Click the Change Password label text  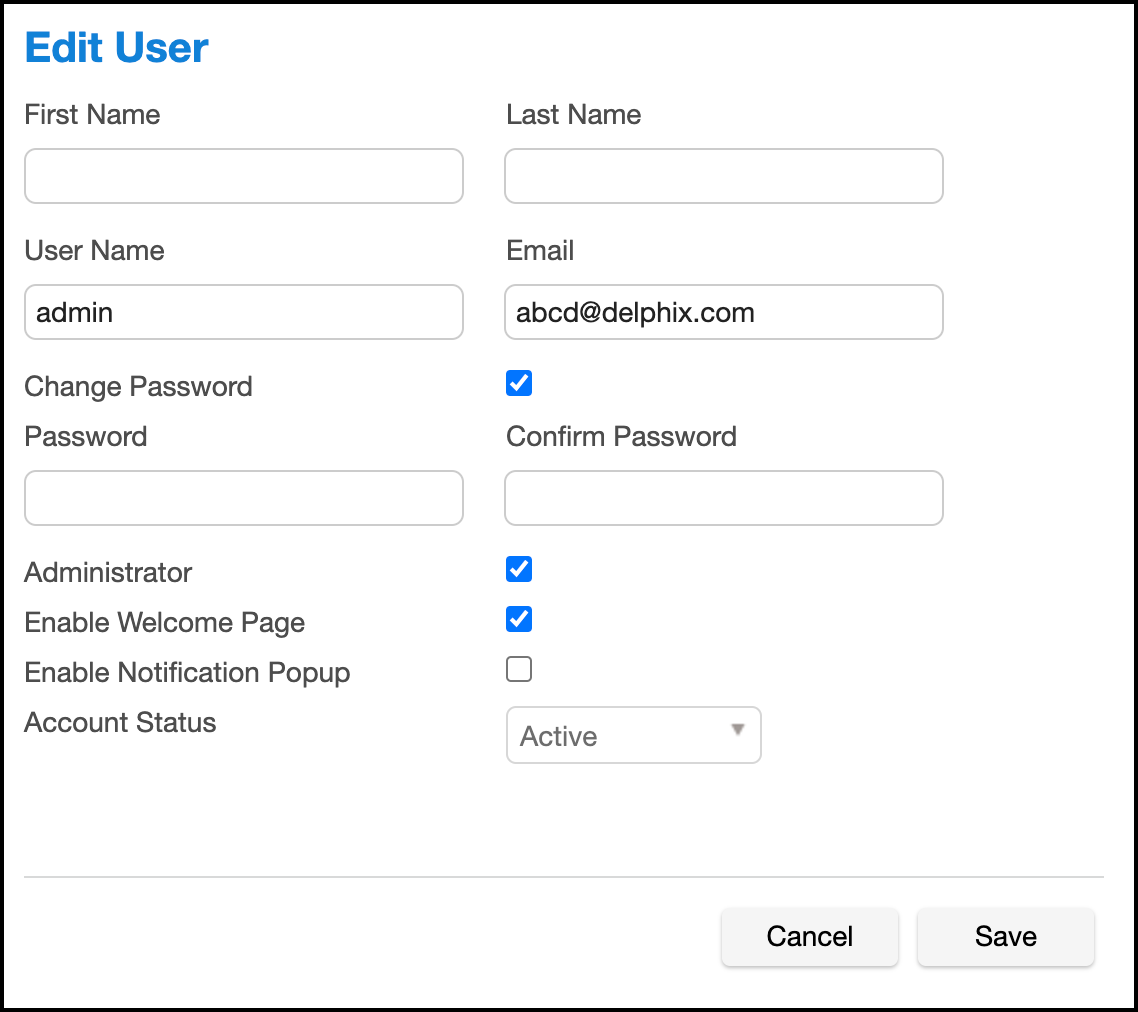coord(138,387)
